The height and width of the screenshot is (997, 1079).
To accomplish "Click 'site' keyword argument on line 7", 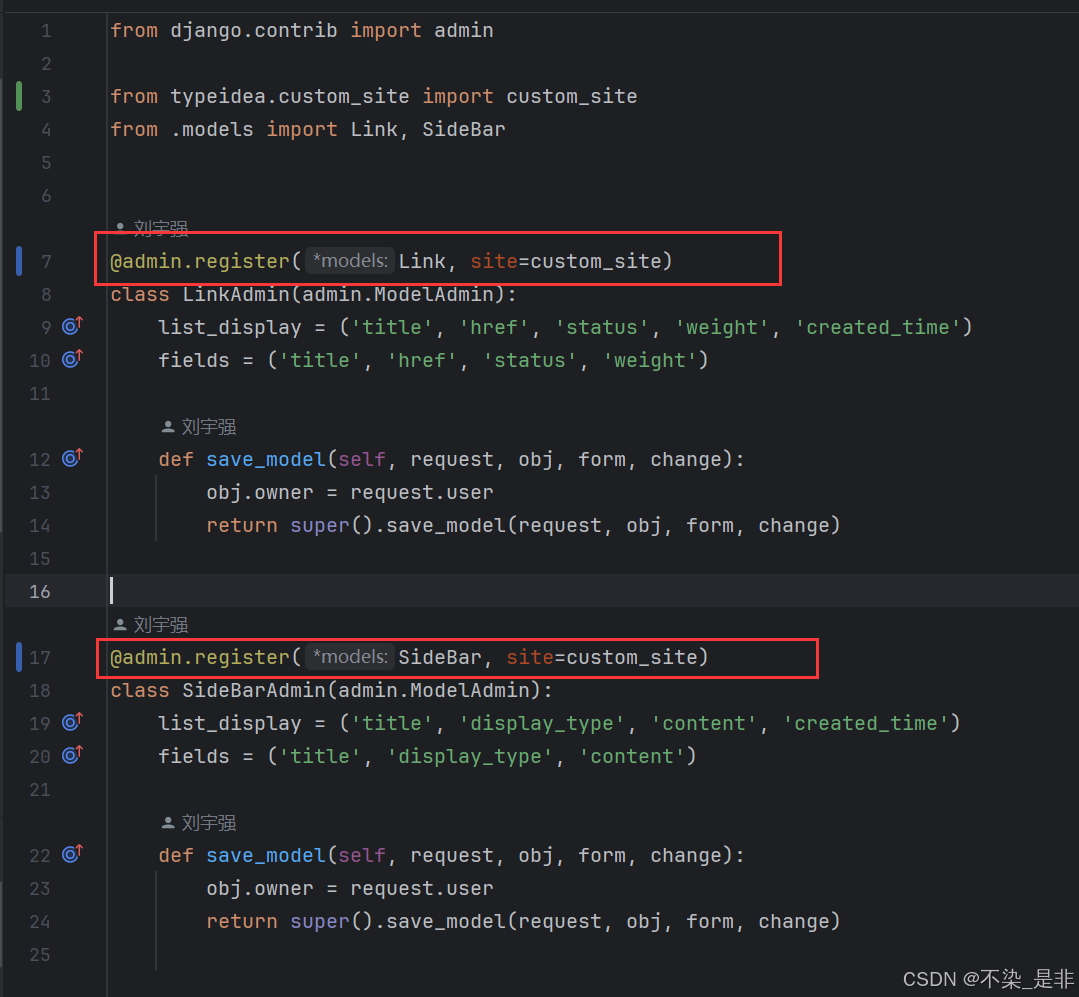I will click(494, 261).
